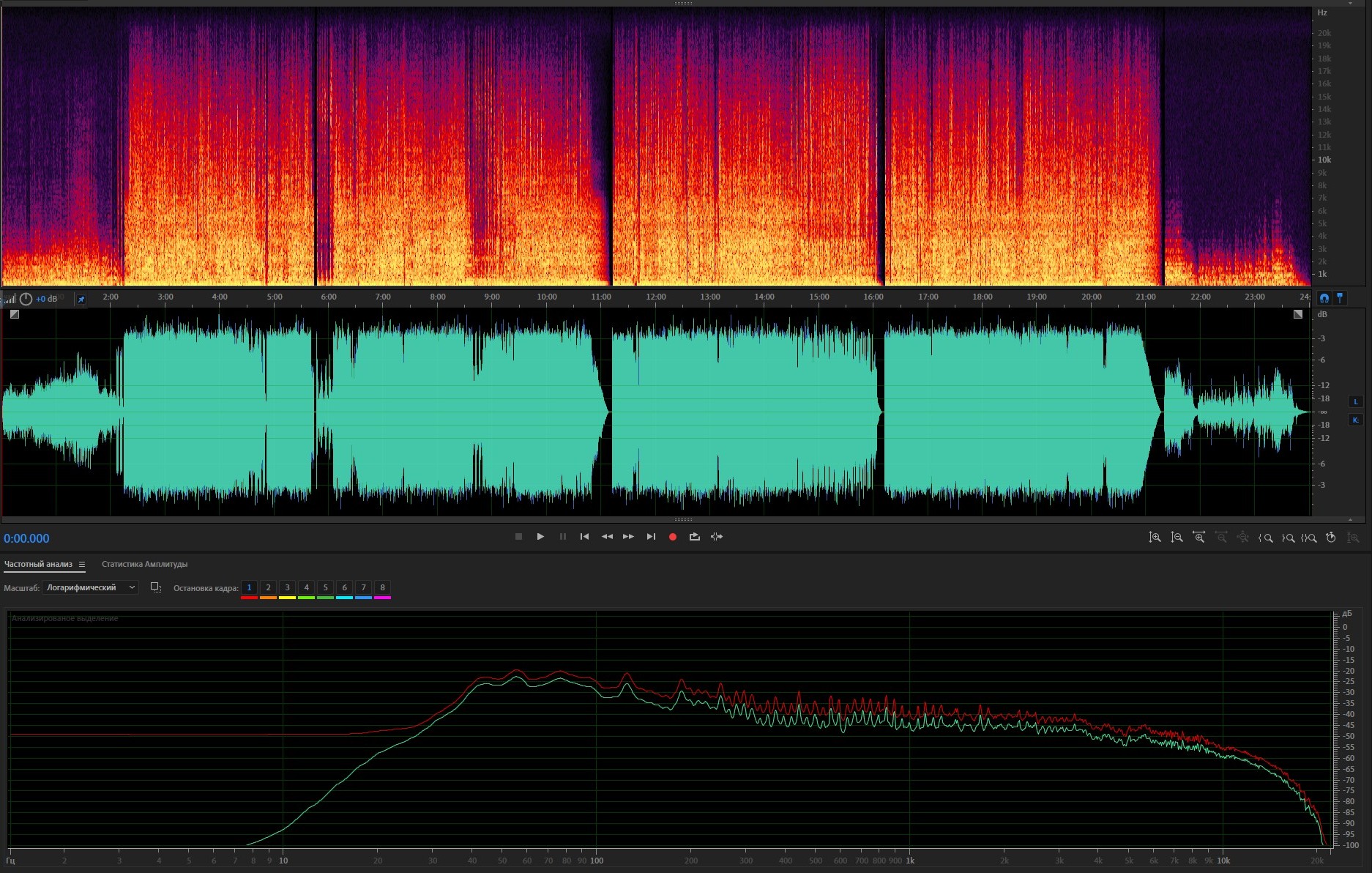Toggle hold frame 6 (cyan)

[344, 588]
